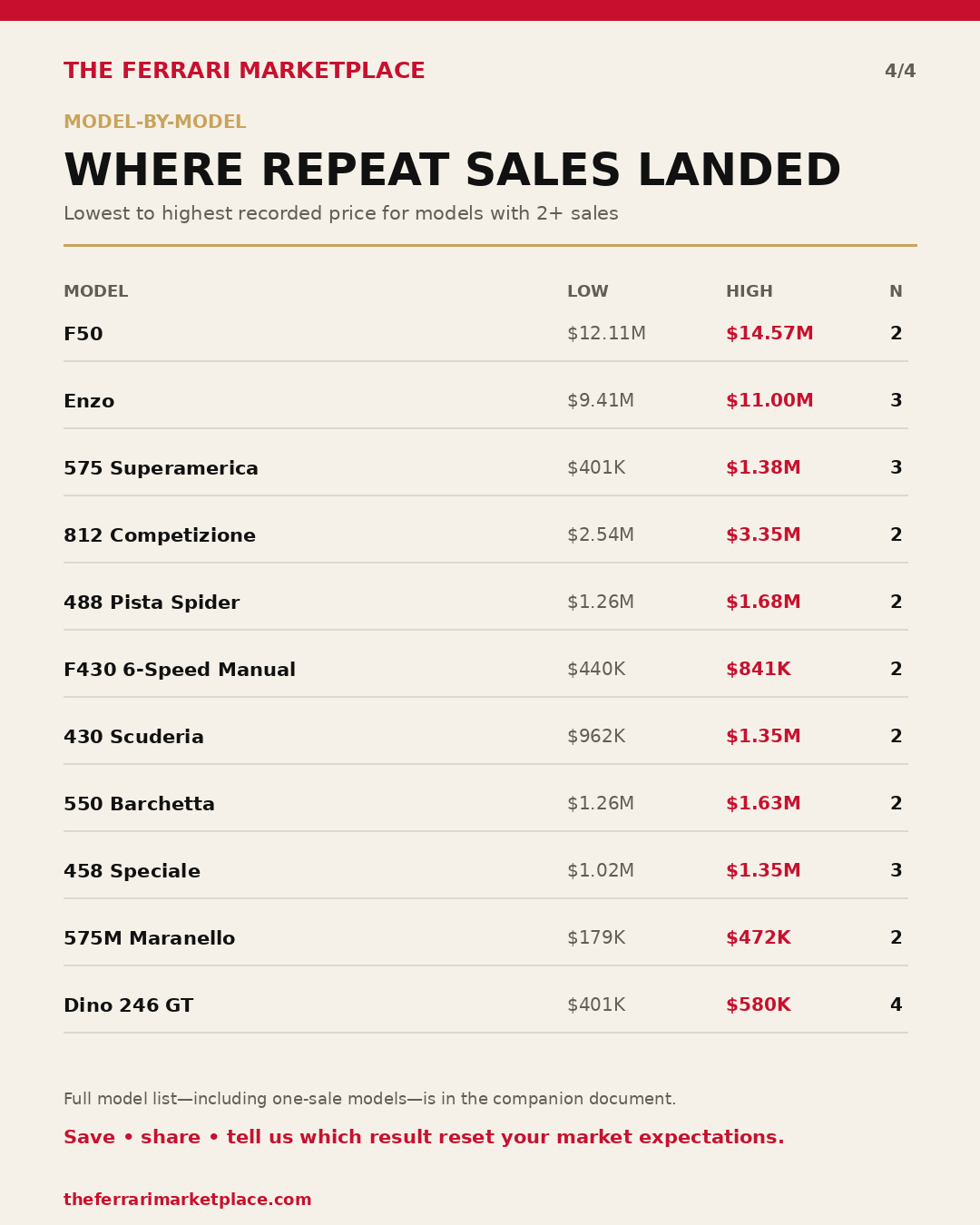This screenshot has width=980, height=1225.
Task: Select the F50 model row
Action: click(x=485, y=334)
